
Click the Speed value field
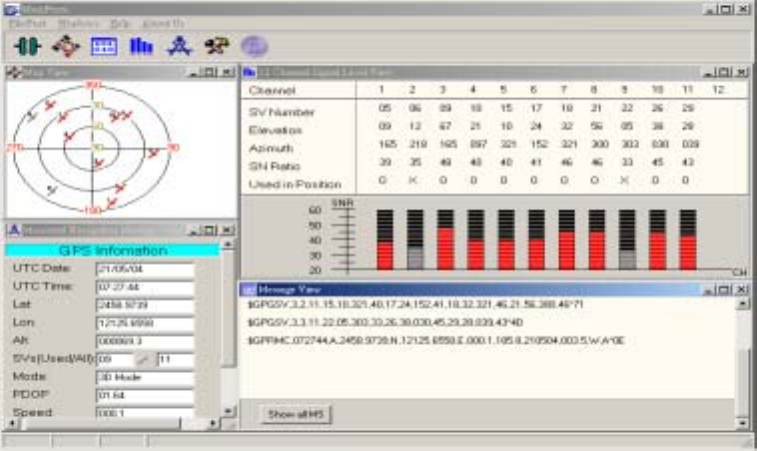145,413
